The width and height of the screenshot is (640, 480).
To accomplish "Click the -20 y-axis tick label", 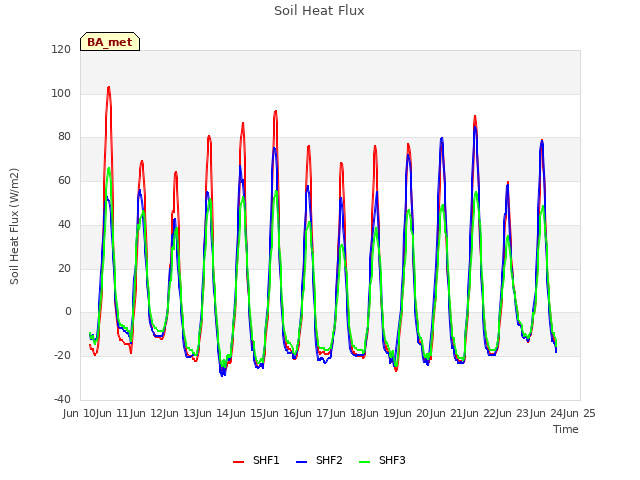I will (x=62, y=356).
